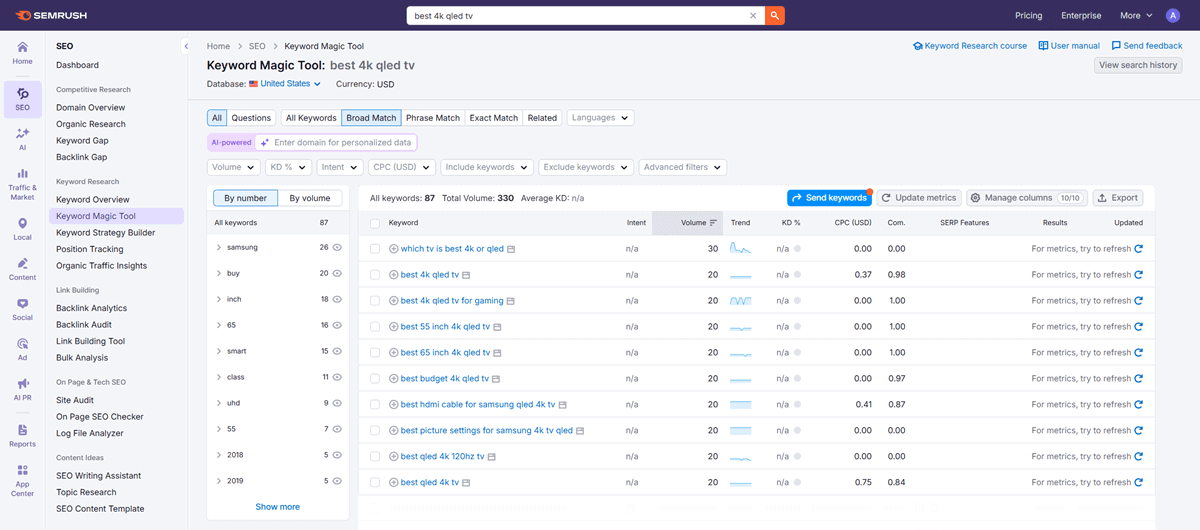Open the Reports section icon
1200x530 pixels.
[x=22, y=435]
